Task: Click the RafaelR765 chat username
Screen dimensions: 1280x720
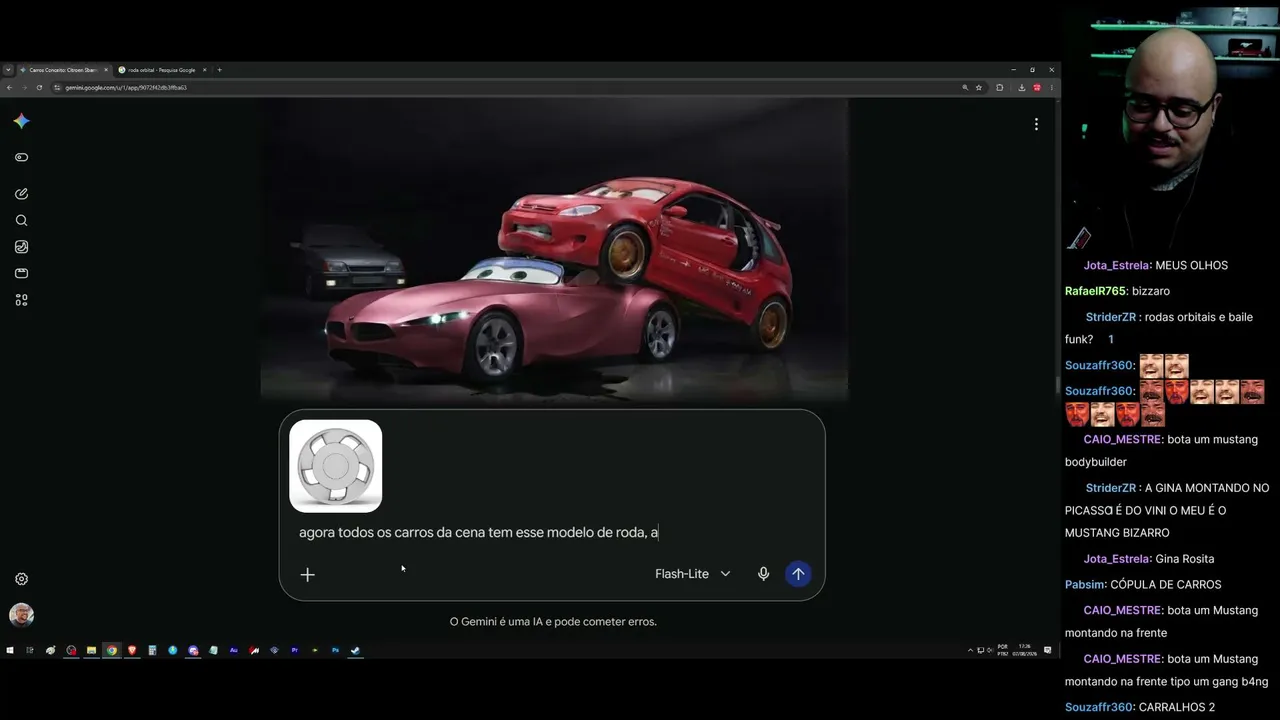Action: click(1095, 291)
